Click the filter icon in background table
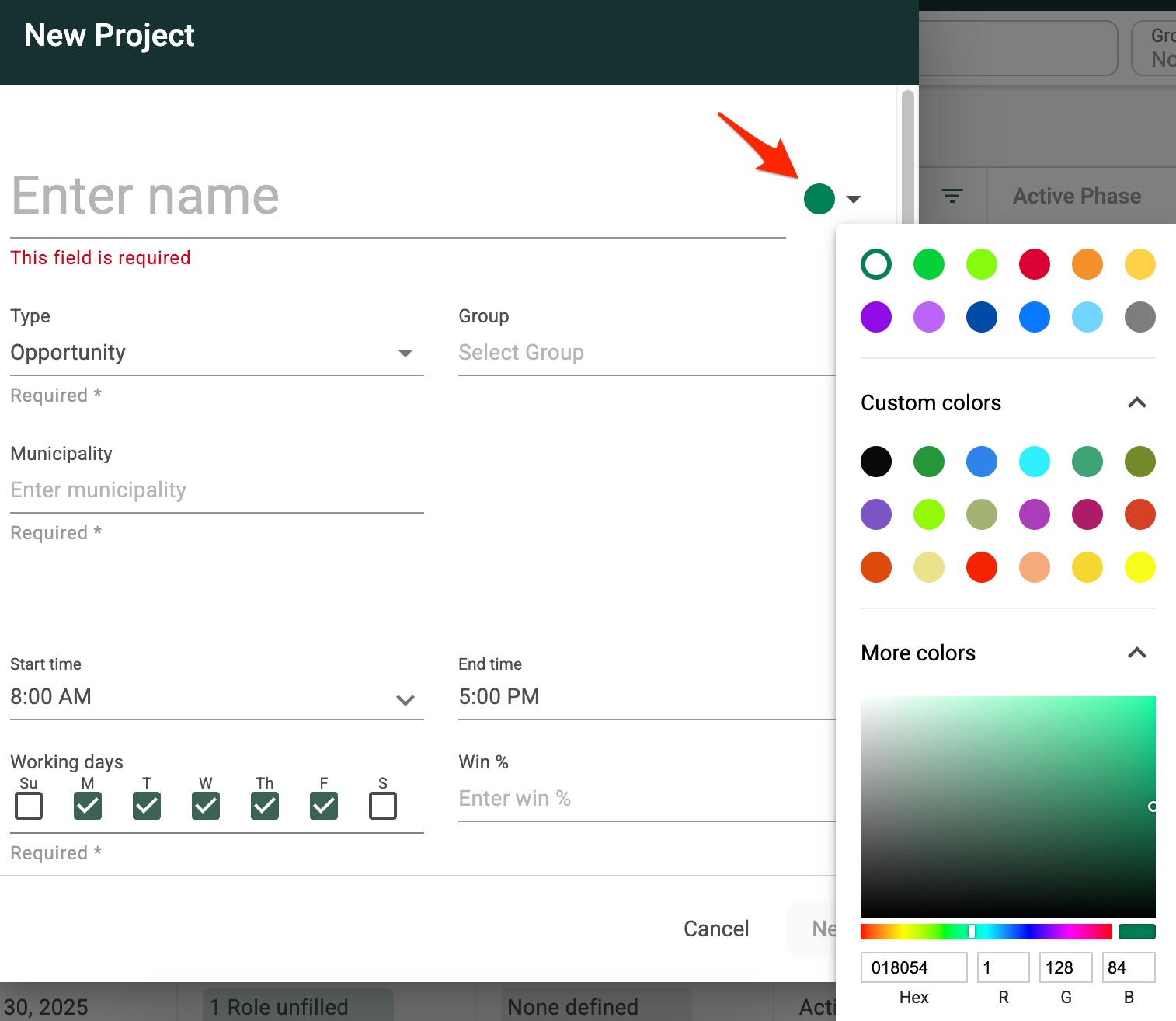 click(952, 196)
